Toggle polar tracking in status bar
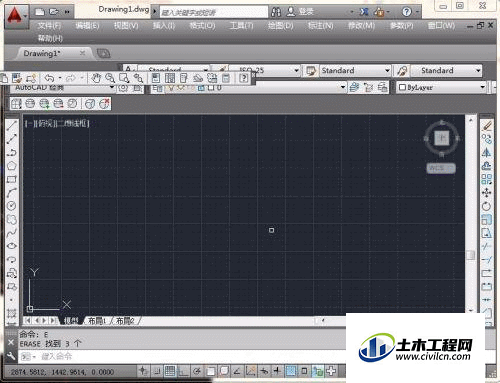Image resolution: width=500 pixels, height=383 pixels. click(x=197, y=371)
